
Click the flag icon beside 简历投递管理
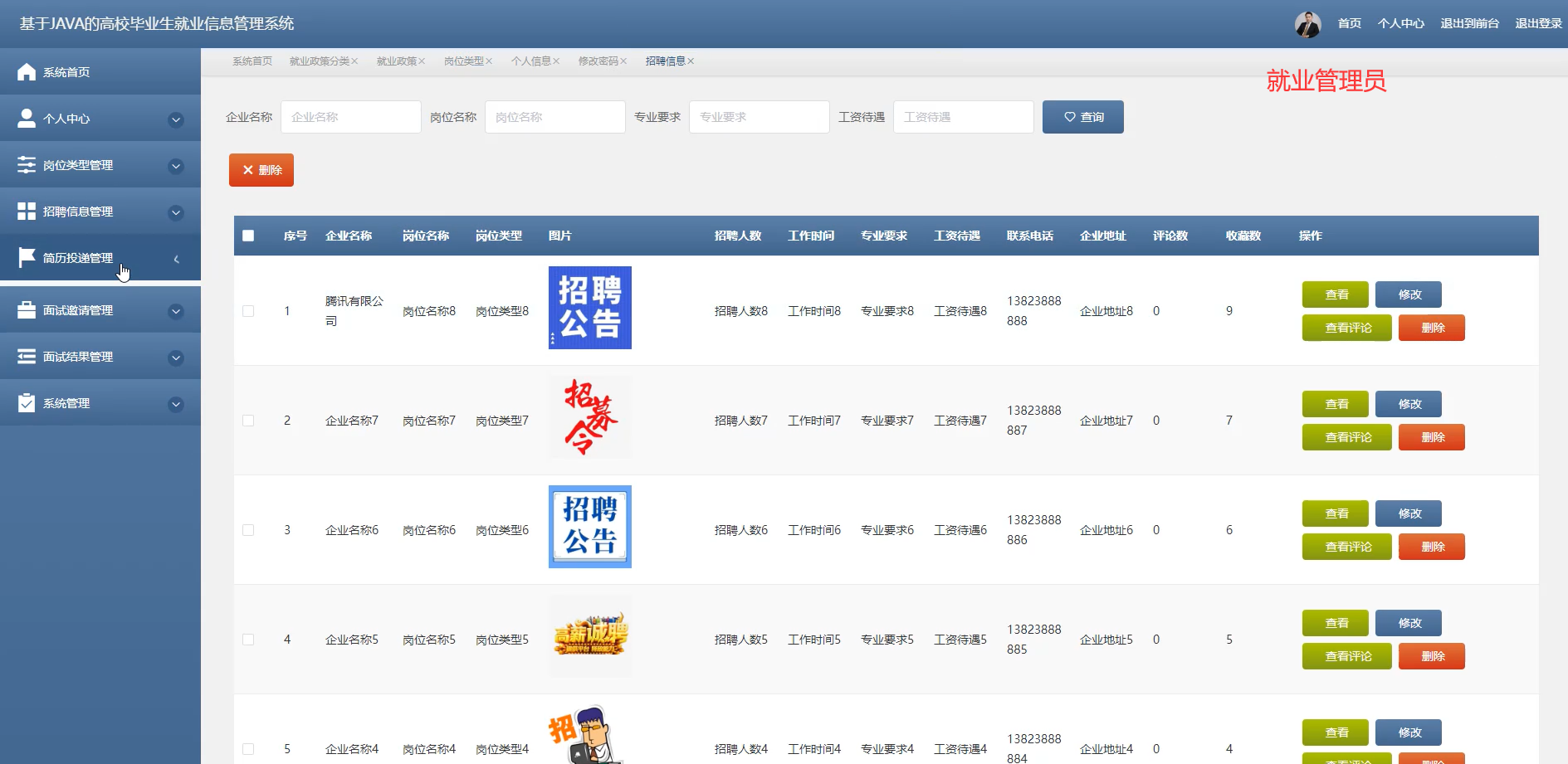click(x=27, y=257)
